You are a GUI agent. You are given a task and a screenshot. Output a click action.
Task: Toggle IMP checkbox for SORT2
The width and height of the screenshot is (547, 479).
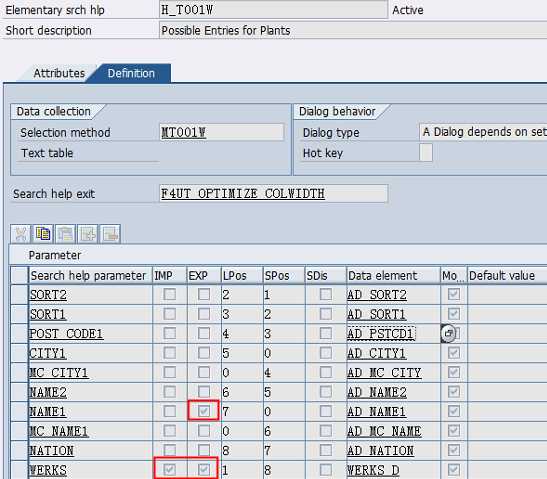[170, 294]
